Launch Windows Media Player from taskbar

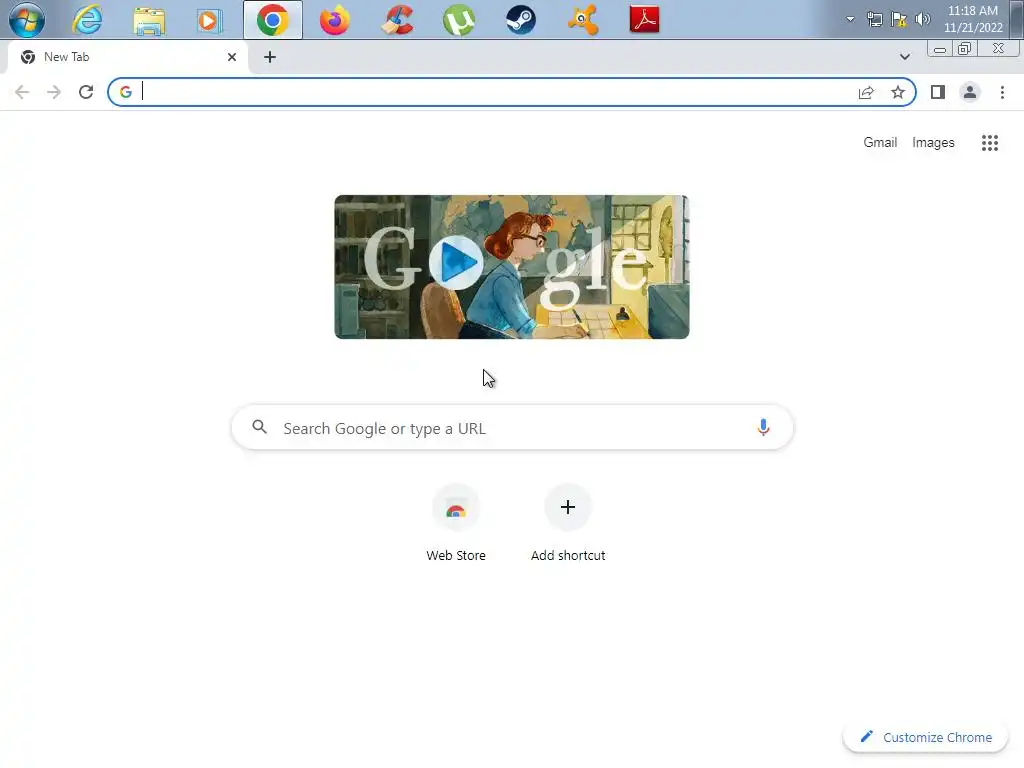click(210, 20)
